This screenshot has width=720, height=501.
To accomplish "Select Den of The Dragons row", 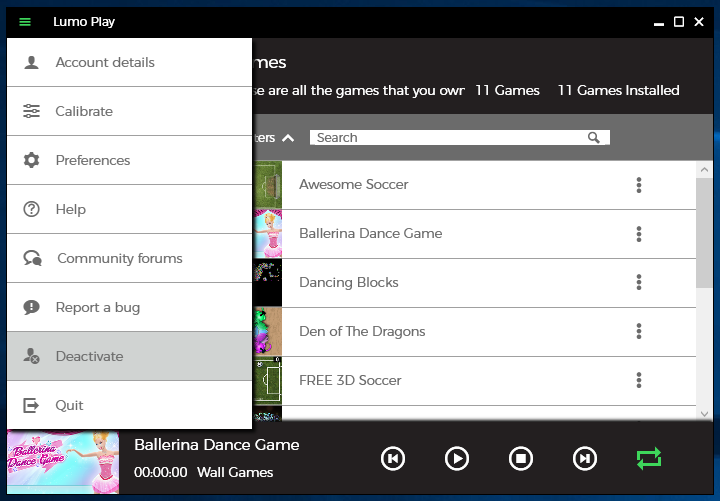I will (474, 332).
